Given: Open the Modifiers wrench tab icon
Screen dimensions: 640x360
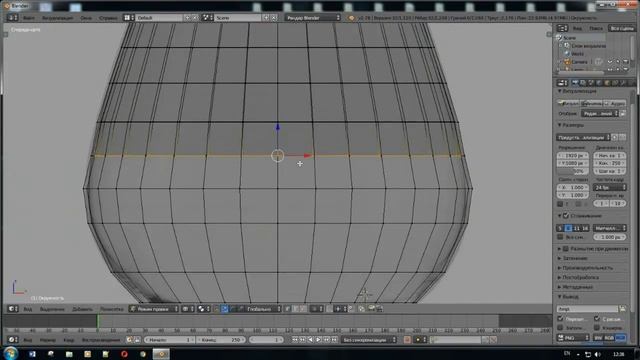Looking at the screenshot, I should coord(623,83).
